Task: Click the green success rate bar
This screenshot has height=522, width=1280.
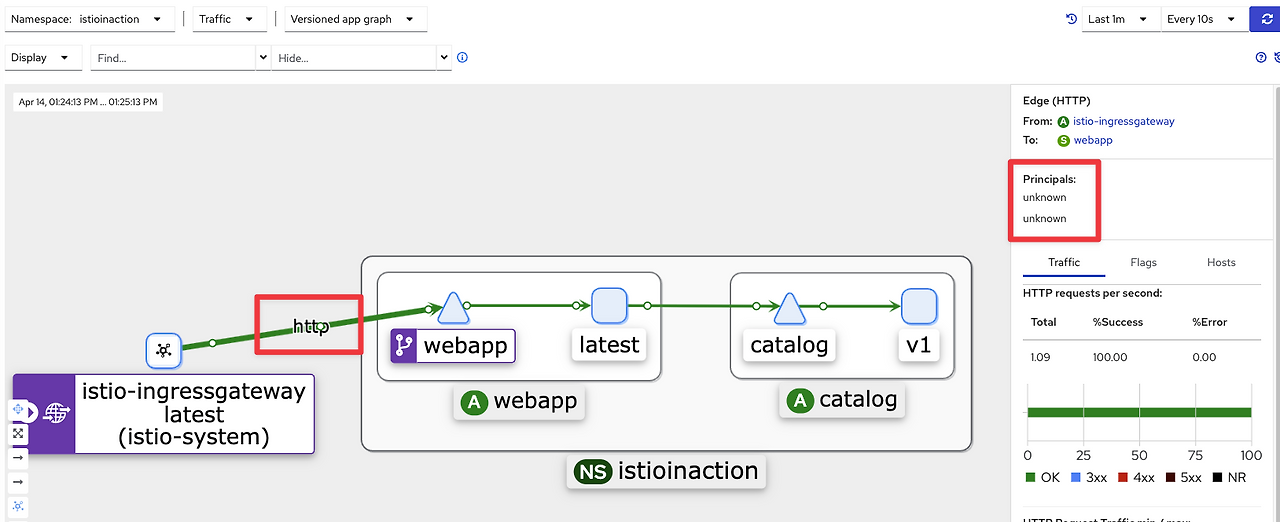Action: (1139, 412)
